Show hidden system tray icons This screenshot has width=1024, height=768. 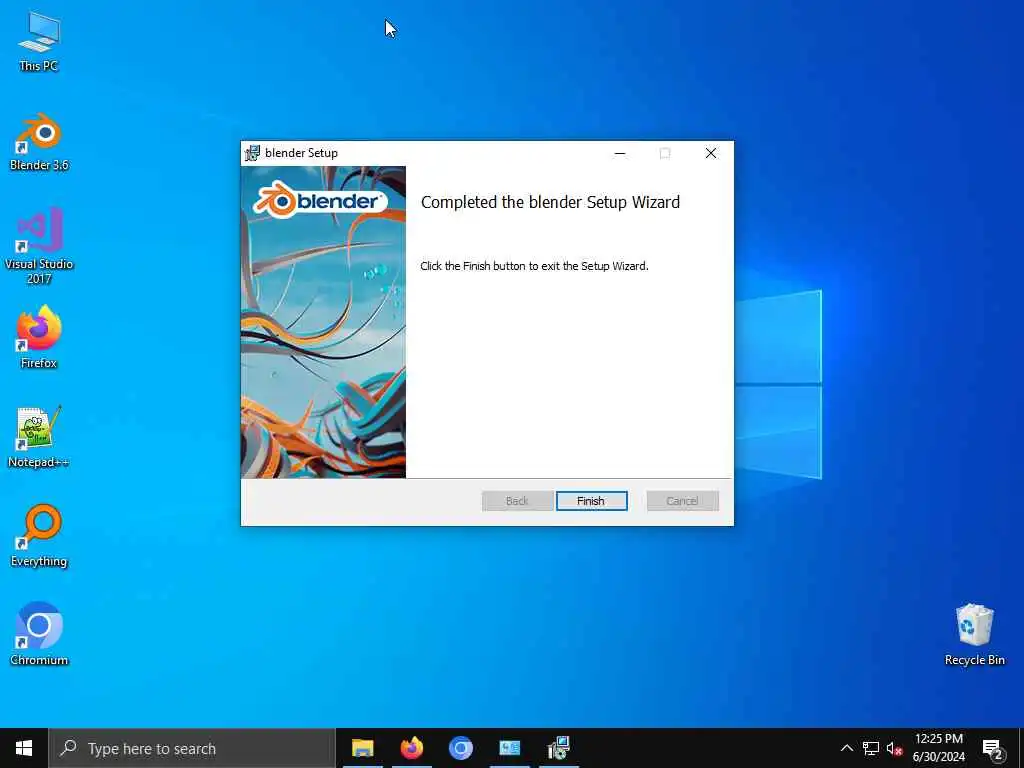pos(846,748)
